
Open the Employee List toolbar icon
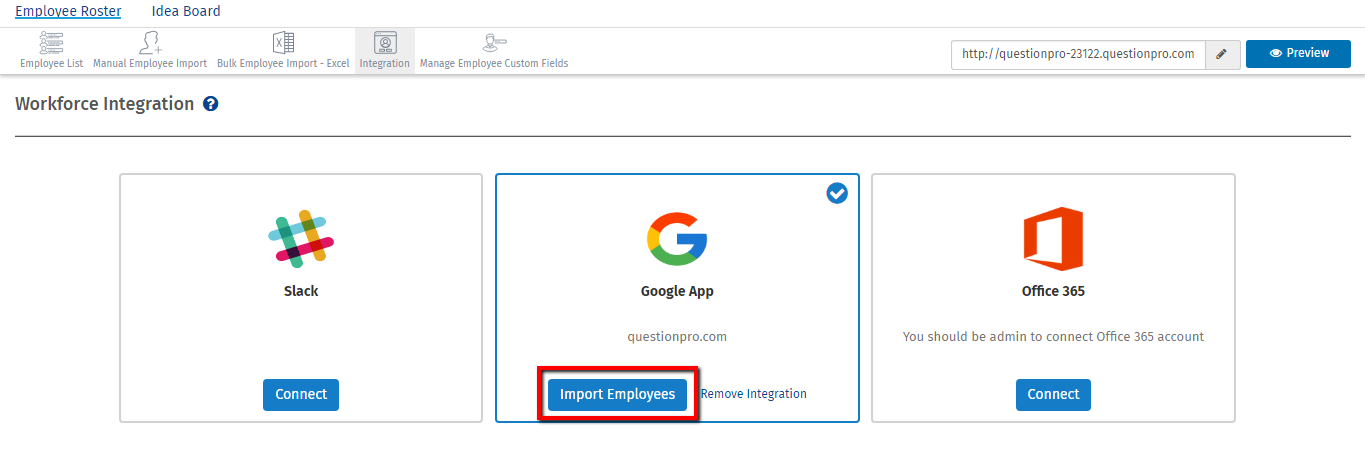[x=51, y=43]
